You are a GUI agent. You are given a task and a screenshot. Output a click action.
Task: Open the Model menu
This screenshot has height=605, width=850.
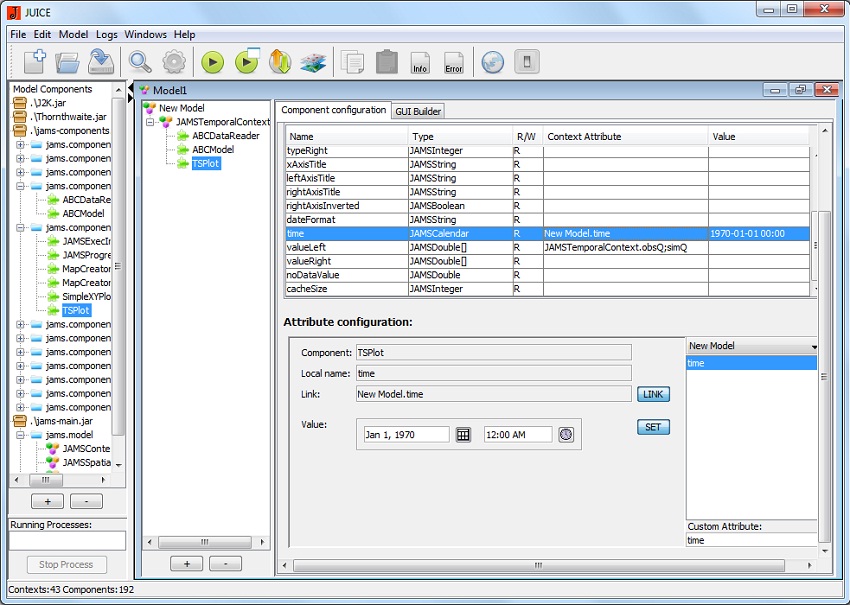(73, 34)
